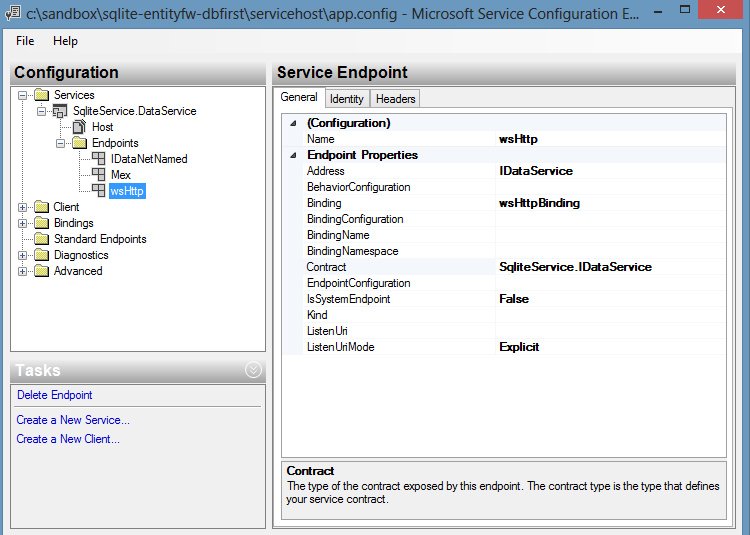Collapse the Endpoint Properties group

(293, 155)
